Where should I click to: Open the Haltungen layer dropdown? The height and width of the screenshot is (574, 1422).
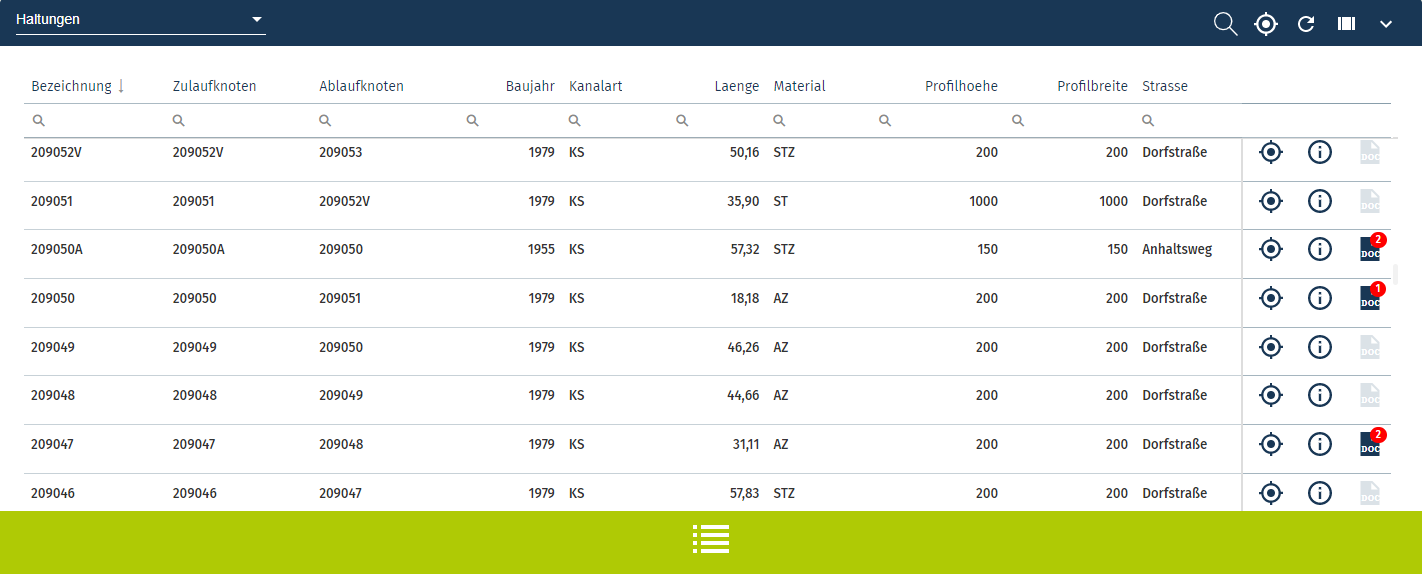140,20
